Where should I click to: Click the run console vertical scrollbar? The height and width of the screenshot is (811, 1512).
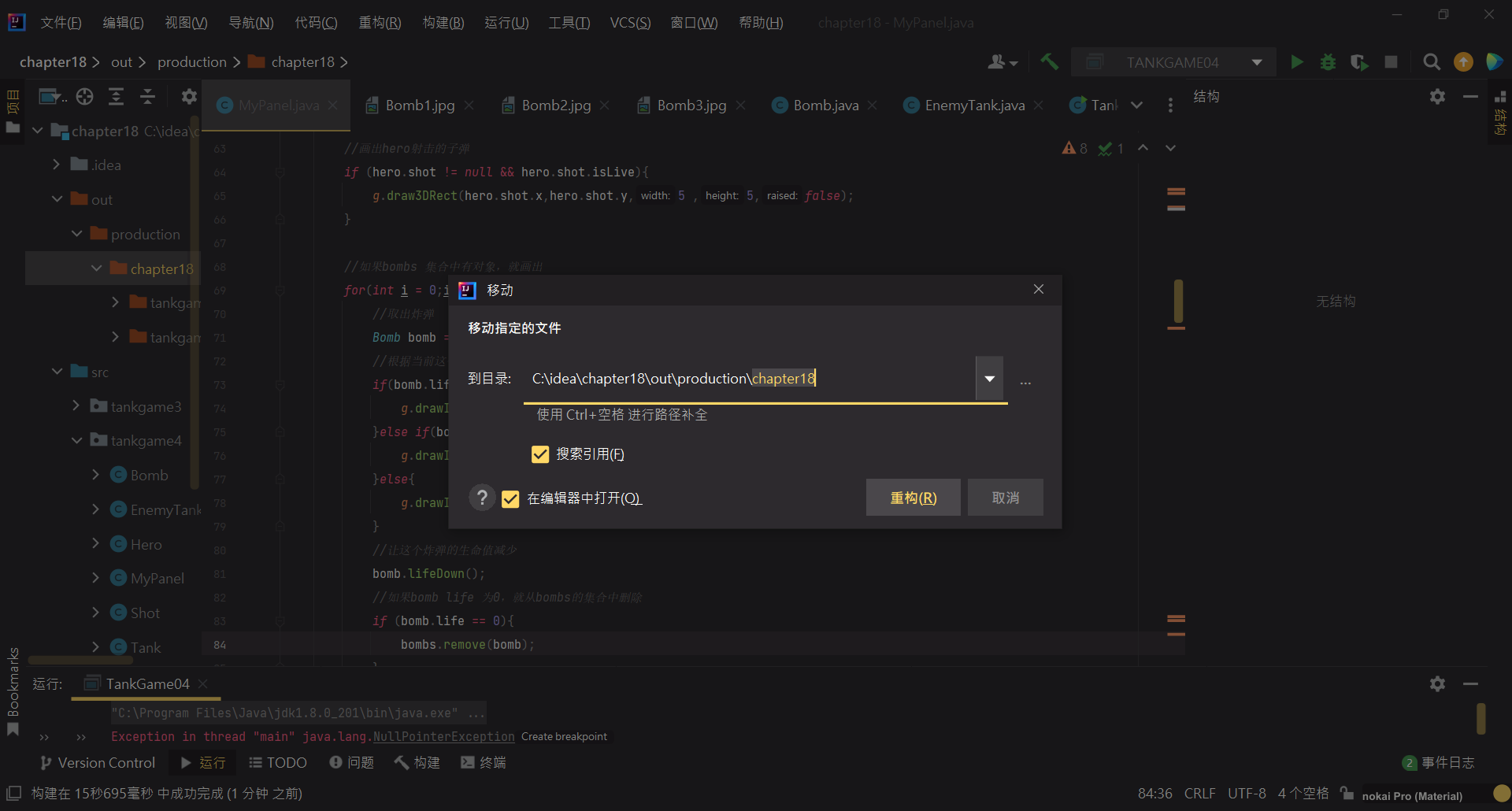point(1480,718)
